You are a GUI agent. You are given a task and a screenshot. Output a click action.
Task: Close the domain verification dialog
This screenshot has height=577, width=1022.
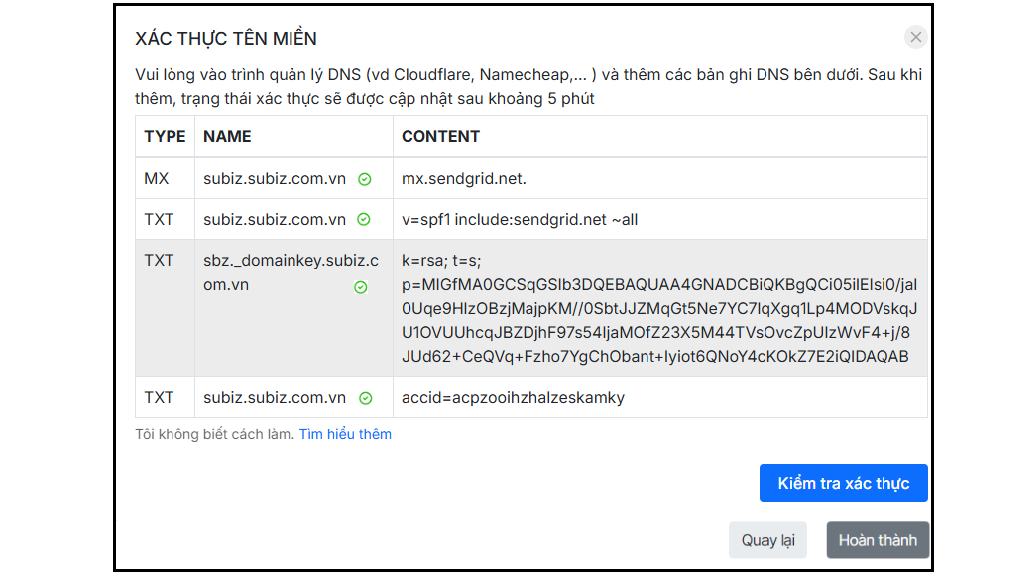pyautogui.click(x=915, y=38)
